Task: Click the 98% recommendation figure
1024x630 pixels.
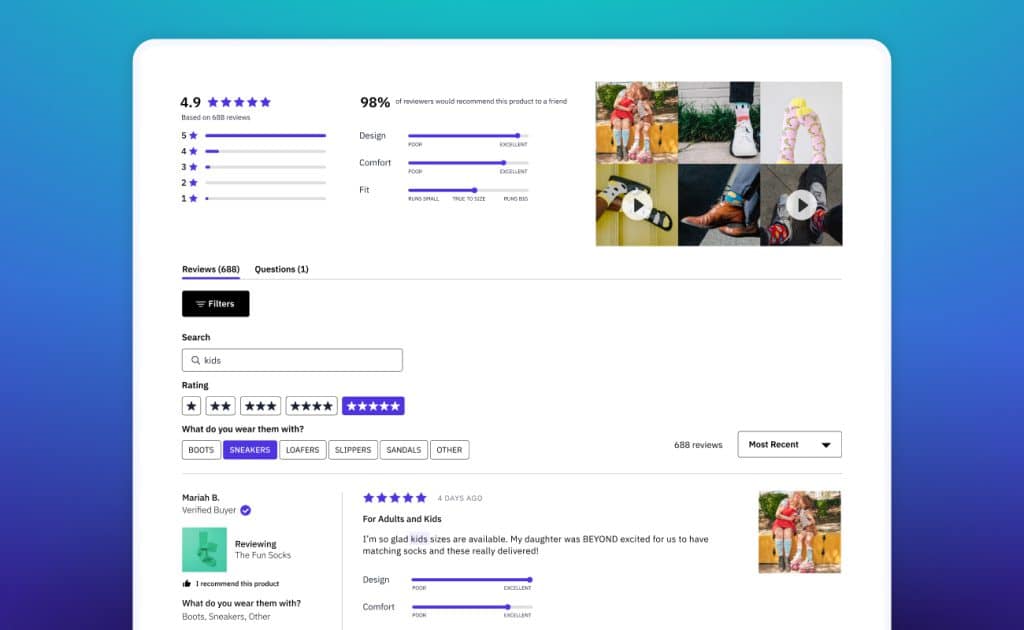Action: (x=375, y=102)
